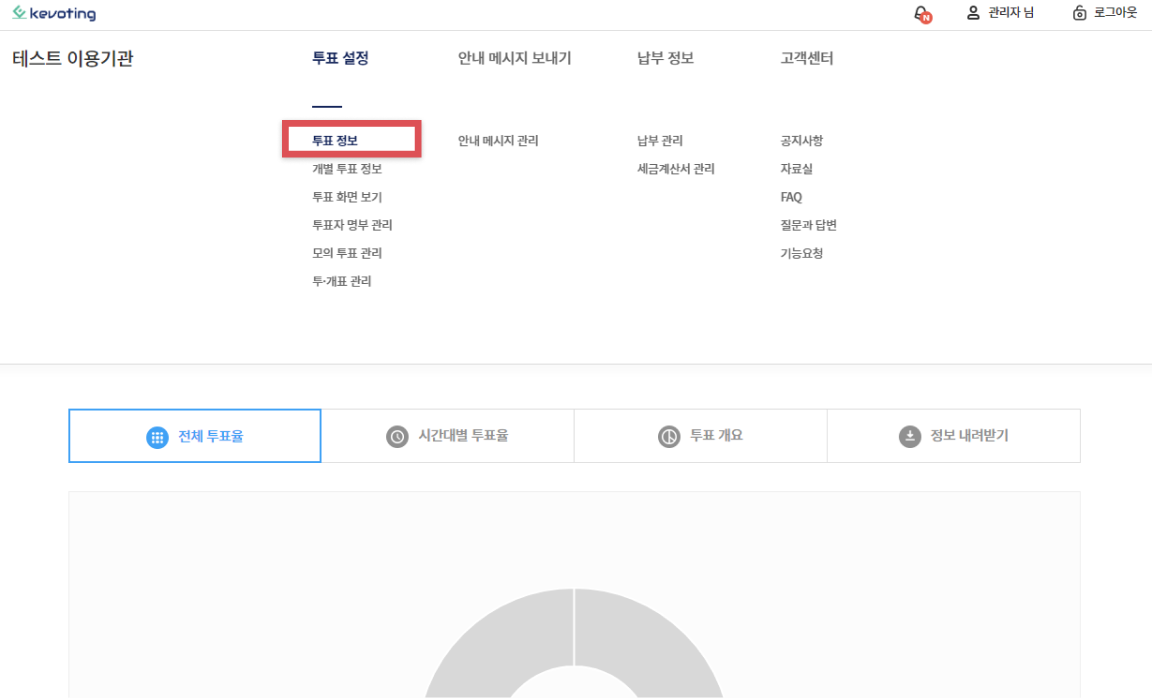1152x698 pixels.
Task: Click the grid icon in 전체 투표율 tab
Action: 157,437
